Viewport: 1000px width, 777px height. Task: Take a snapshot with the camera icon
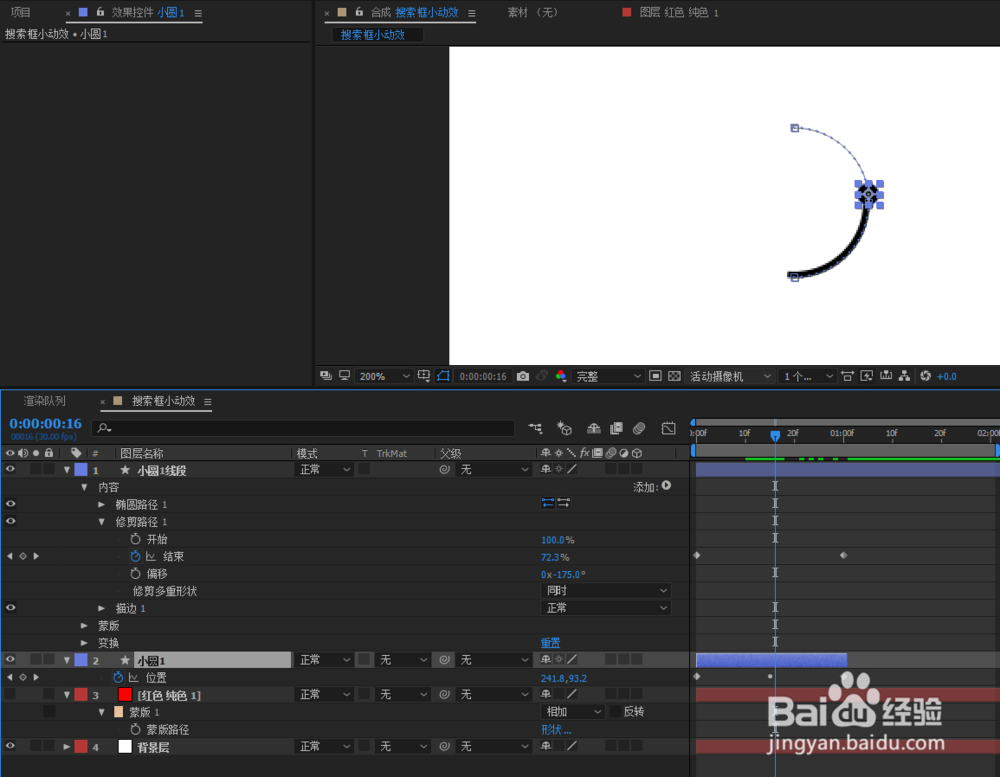coord(523,376)
